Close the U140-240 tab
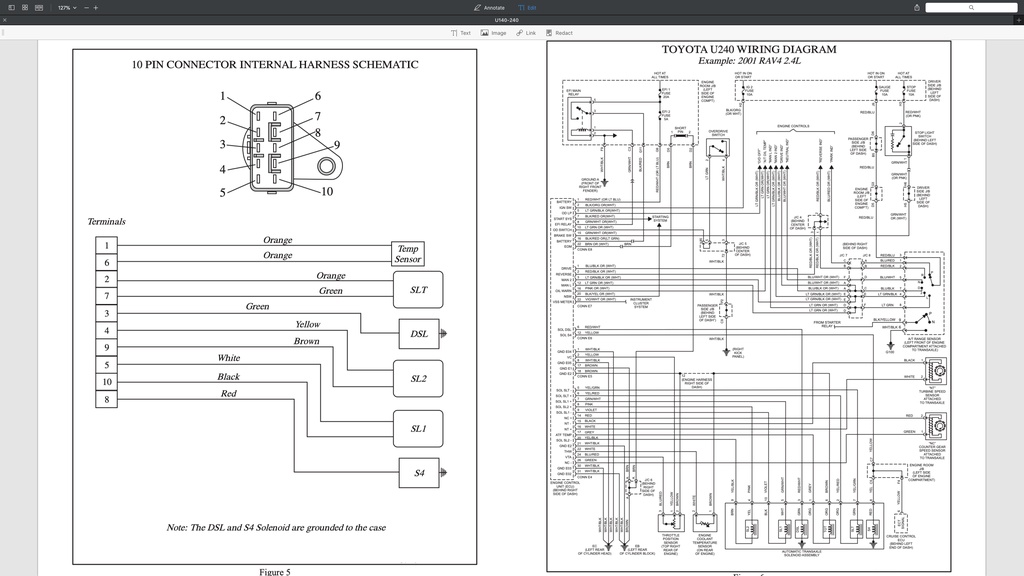This screenshot has height=576, width=1024. tap(4, 19)
